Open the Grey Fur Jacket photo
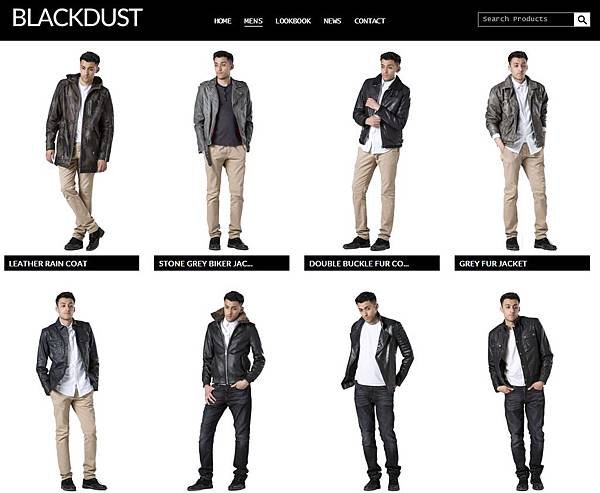 click(520, 150)
